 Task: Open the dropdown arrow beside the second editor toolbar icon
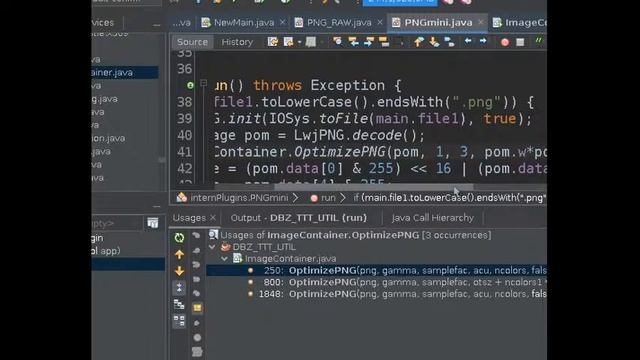[x=299, y=42]
